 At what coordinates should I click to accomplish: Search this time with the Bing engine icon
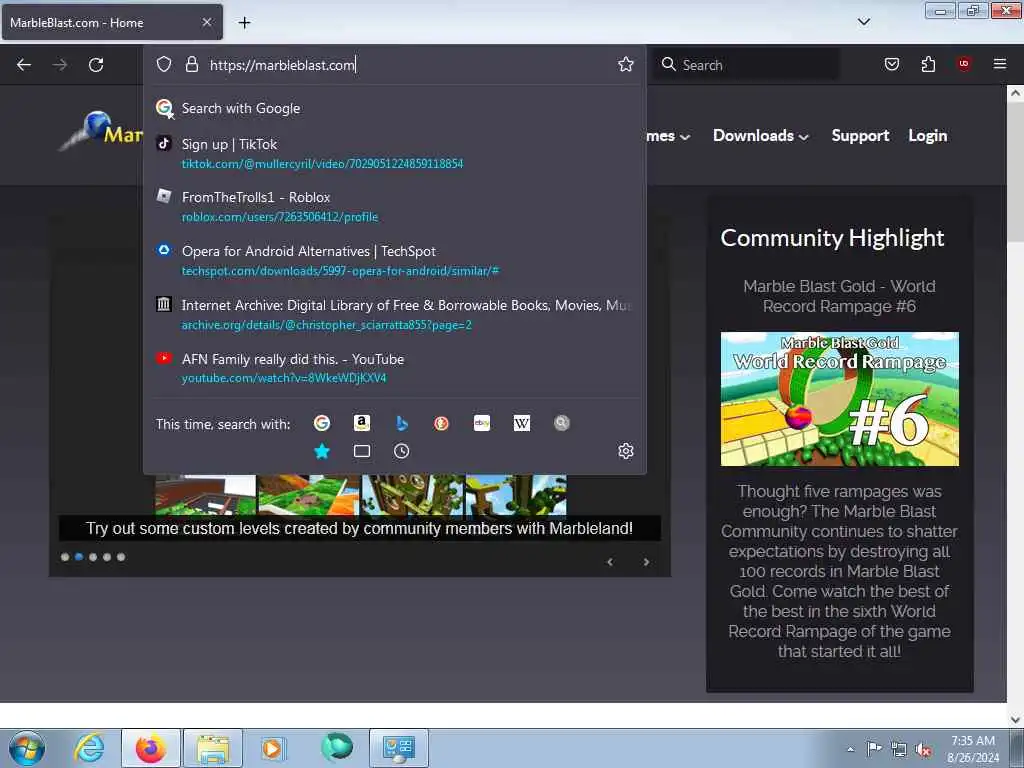click(402, 423)
